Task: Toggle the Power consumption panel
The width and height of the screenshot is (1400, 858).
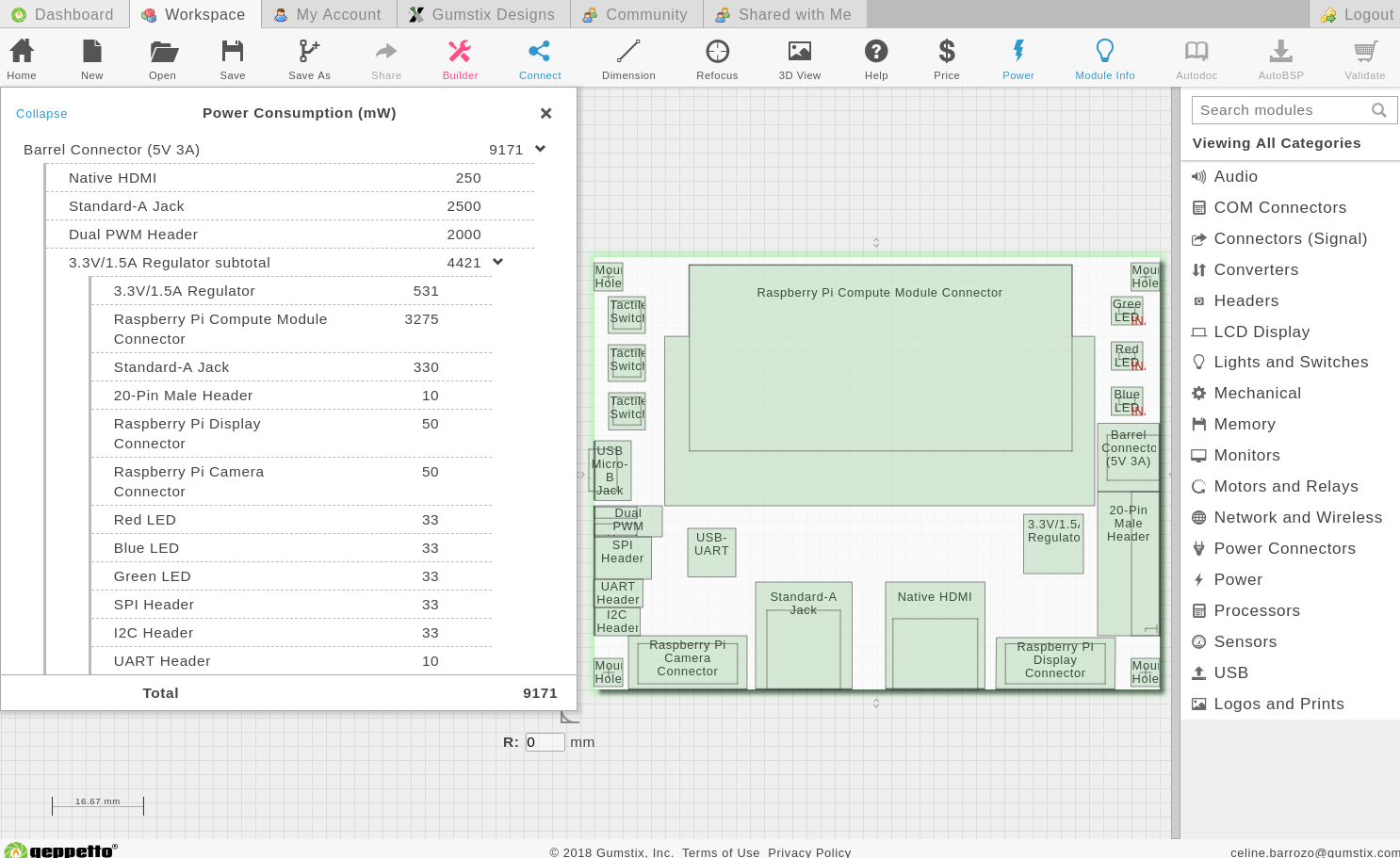Action: tap(1017, 59)
